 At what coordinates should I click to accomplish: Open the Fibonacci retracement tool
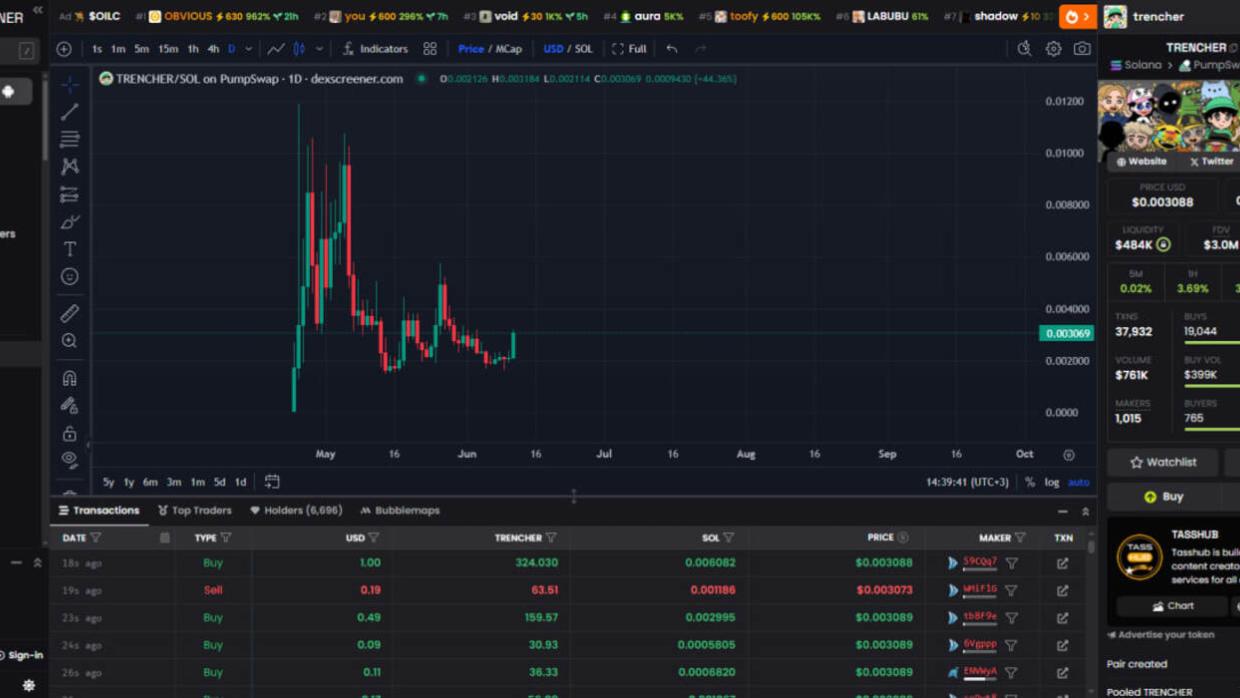pyautogui.click(x=69, y=139)
